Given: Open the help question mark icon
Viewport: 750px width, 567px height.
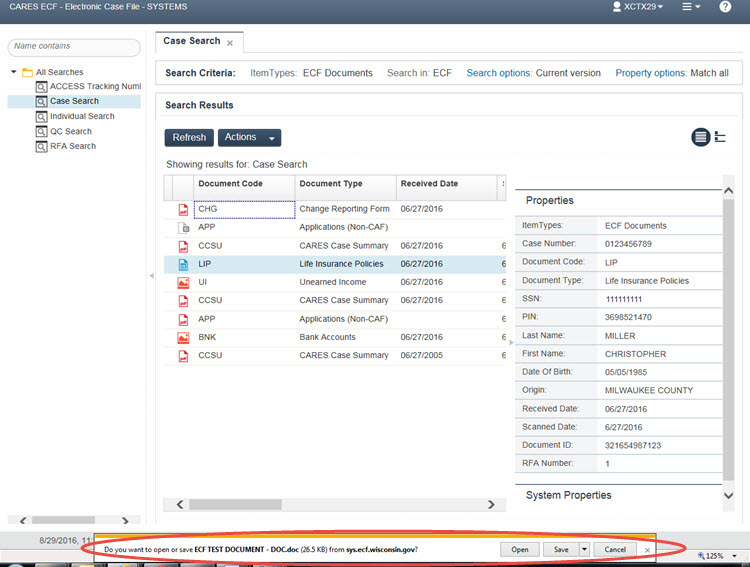Looking at the screenshot, I should coord(725,7).
